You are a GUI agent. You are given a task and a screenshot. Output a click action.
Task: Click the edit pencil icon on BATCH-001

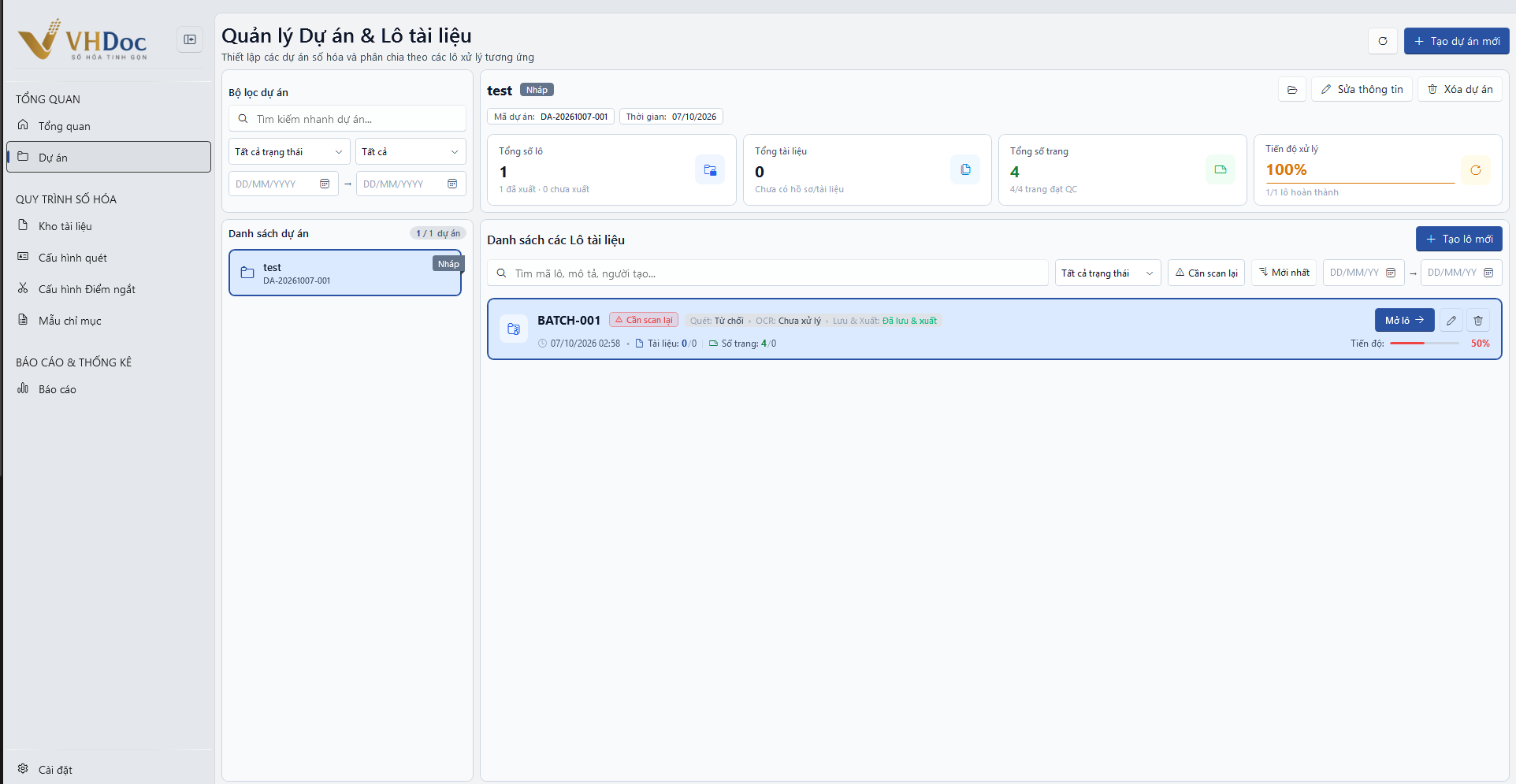1451,321
